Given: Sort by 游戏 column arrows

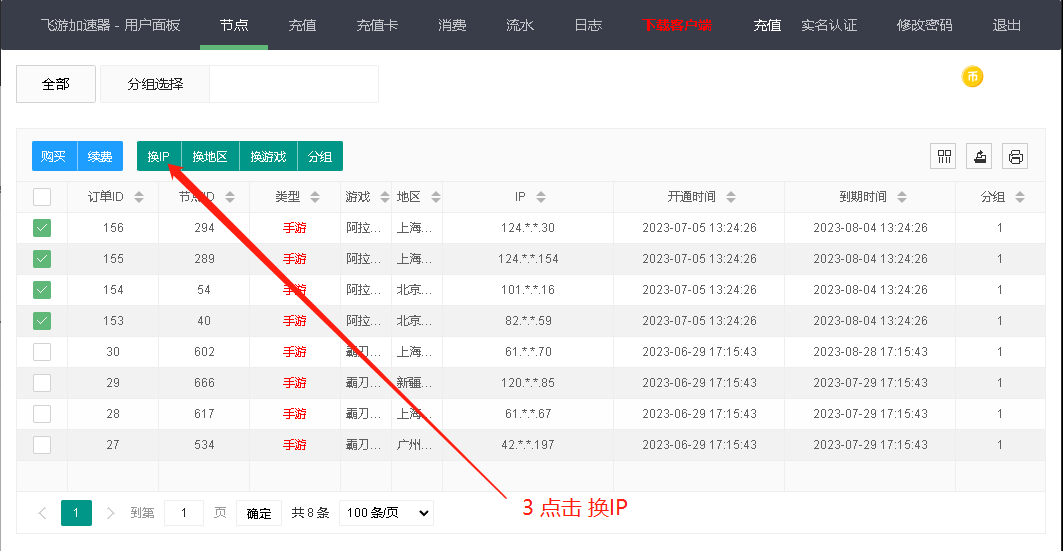Looking at the screenshot, I should pyautogui.click(x=385, y=197).
